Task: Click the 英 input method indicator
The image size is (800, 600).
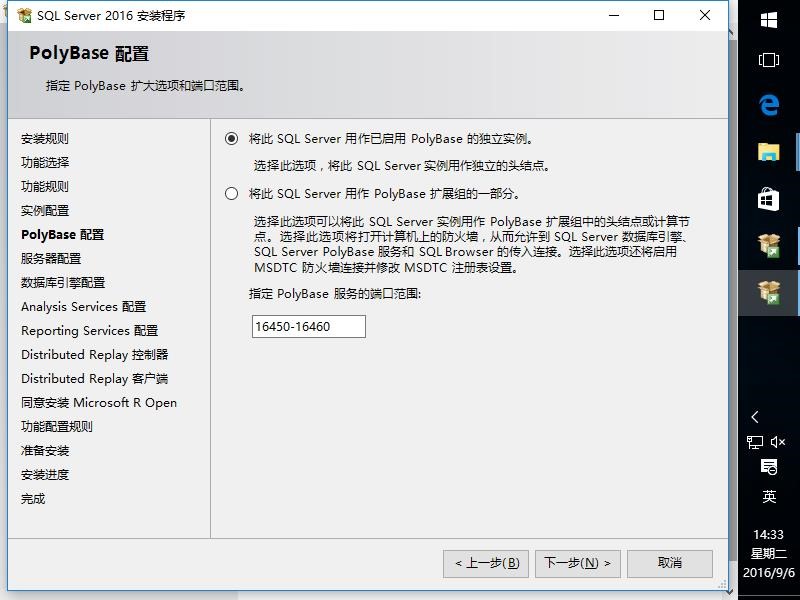Action: [768, 497]
